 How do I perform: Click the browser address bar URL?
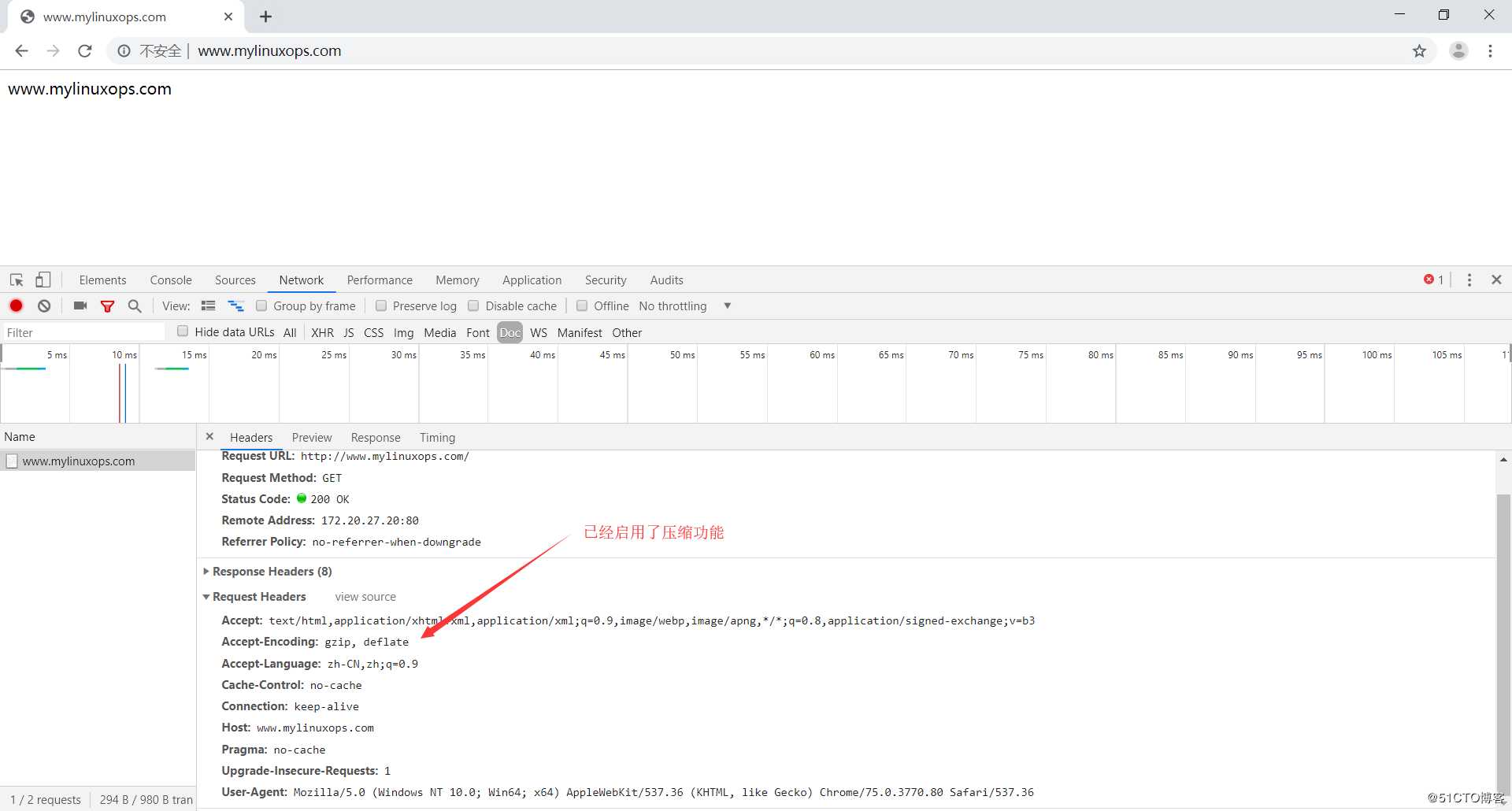coord(269,51)
